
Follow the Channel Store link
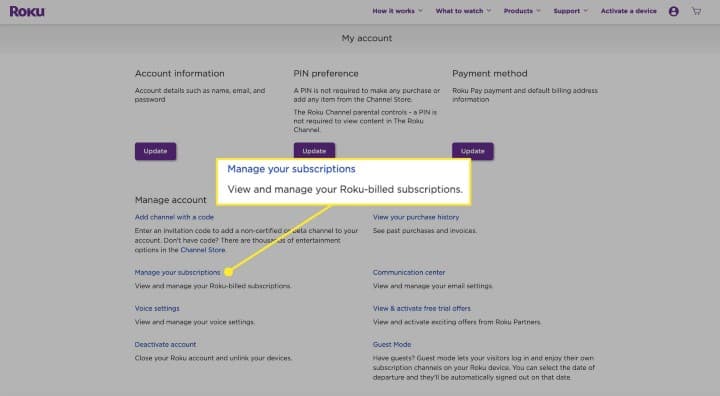(x=202, y=250)
